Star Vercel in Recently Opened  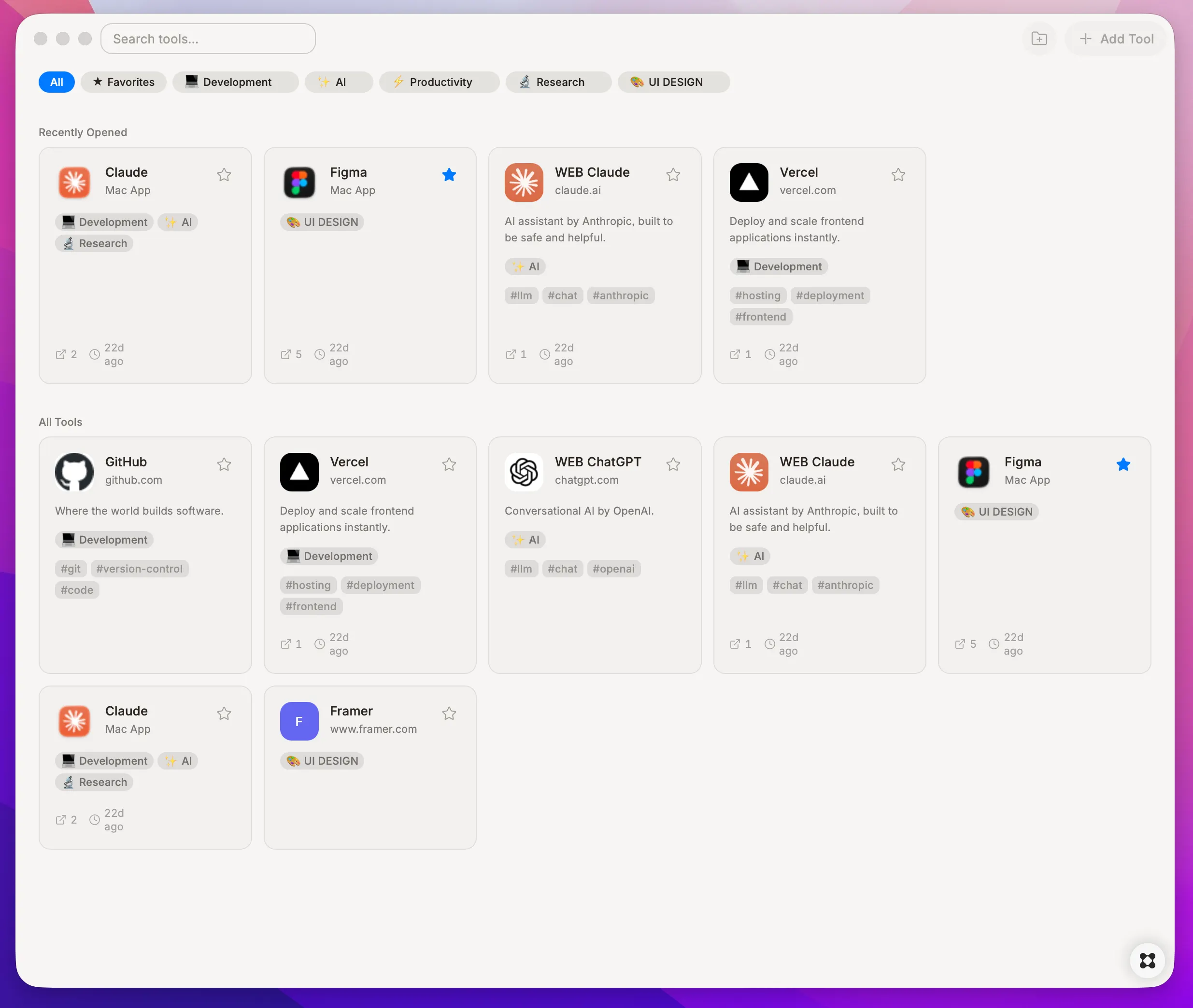coord(898,175)
